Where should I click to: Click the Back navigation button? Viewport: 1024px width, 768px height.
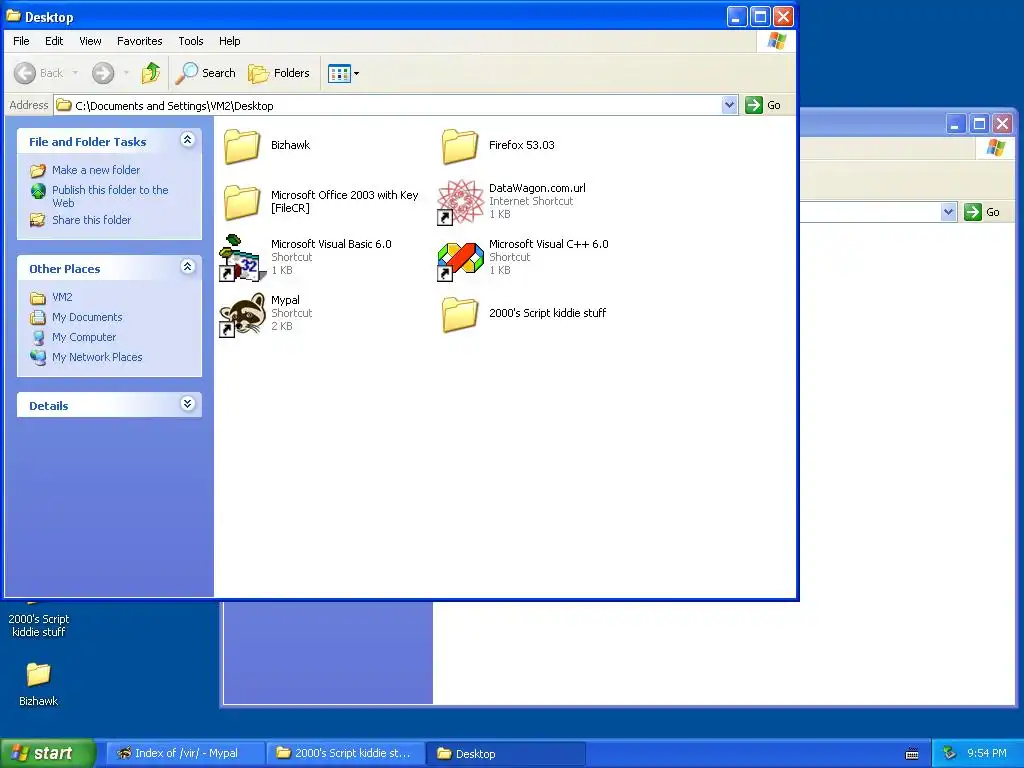coord(39,73)
